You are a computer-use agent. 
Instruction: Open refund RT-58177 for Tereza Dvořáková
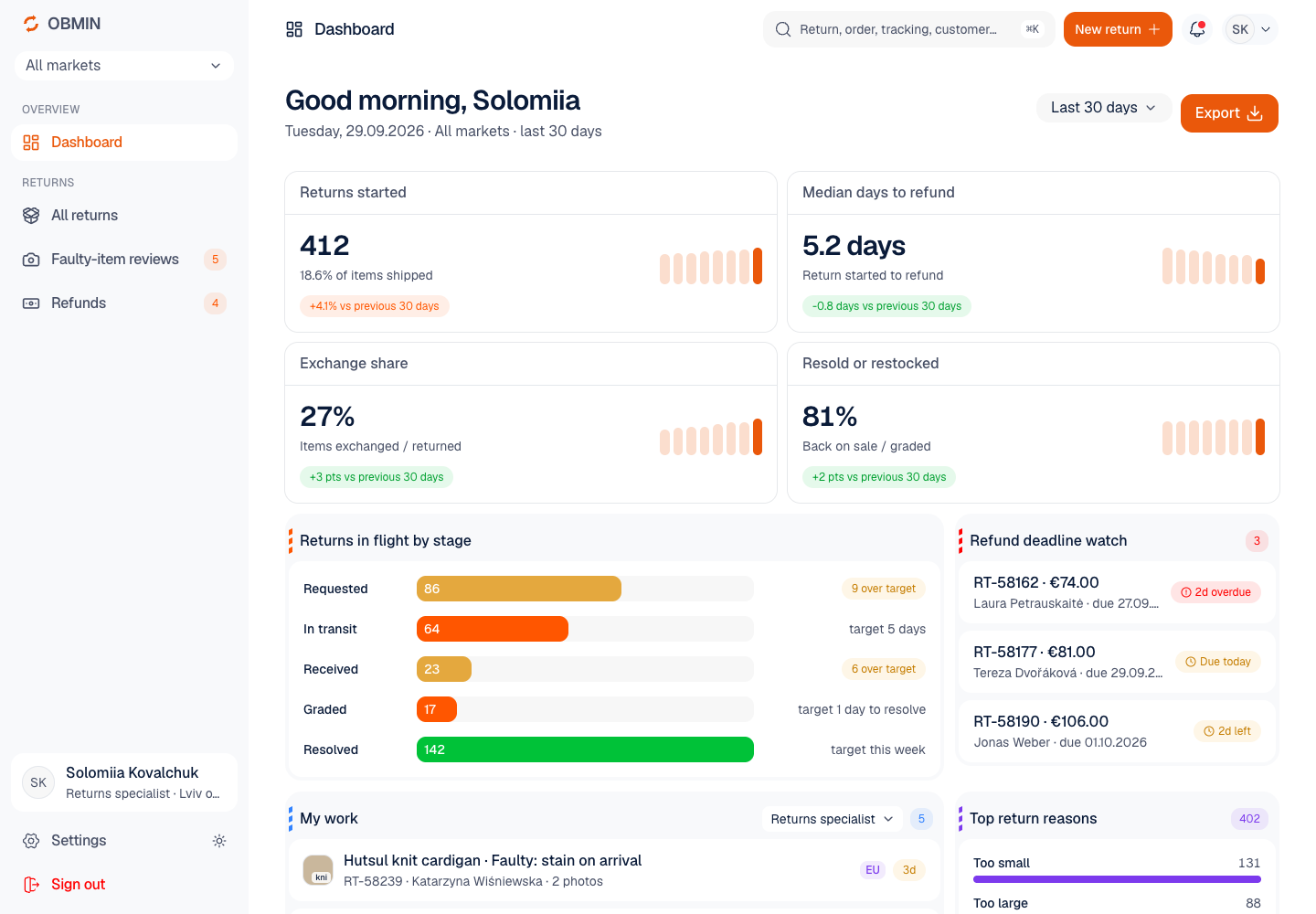1117,662
